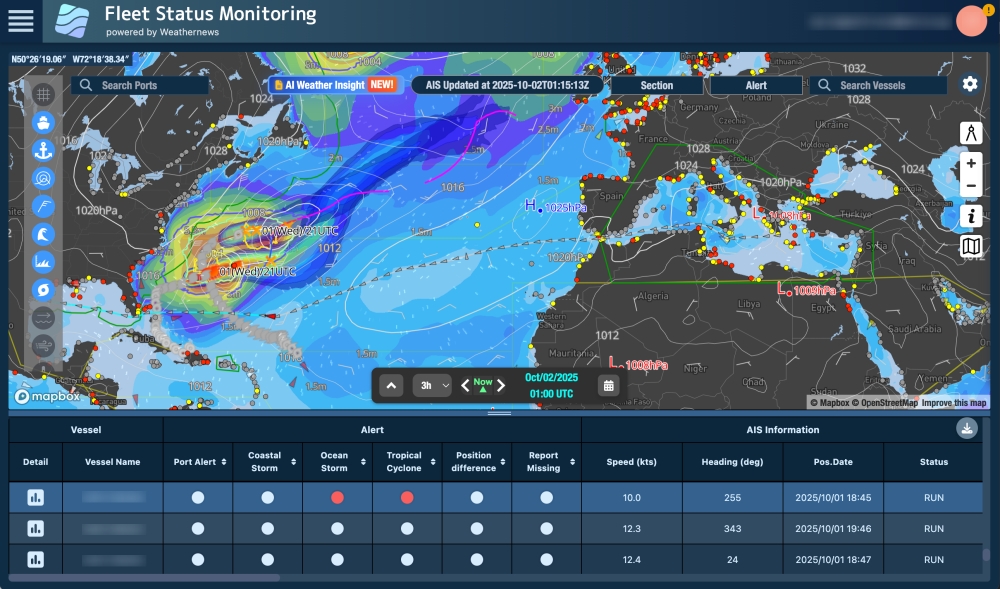Click the AI Weather Insight button
Viewport: 1000px width, 589px height.
pyautogui.click(x=334, y=85)
